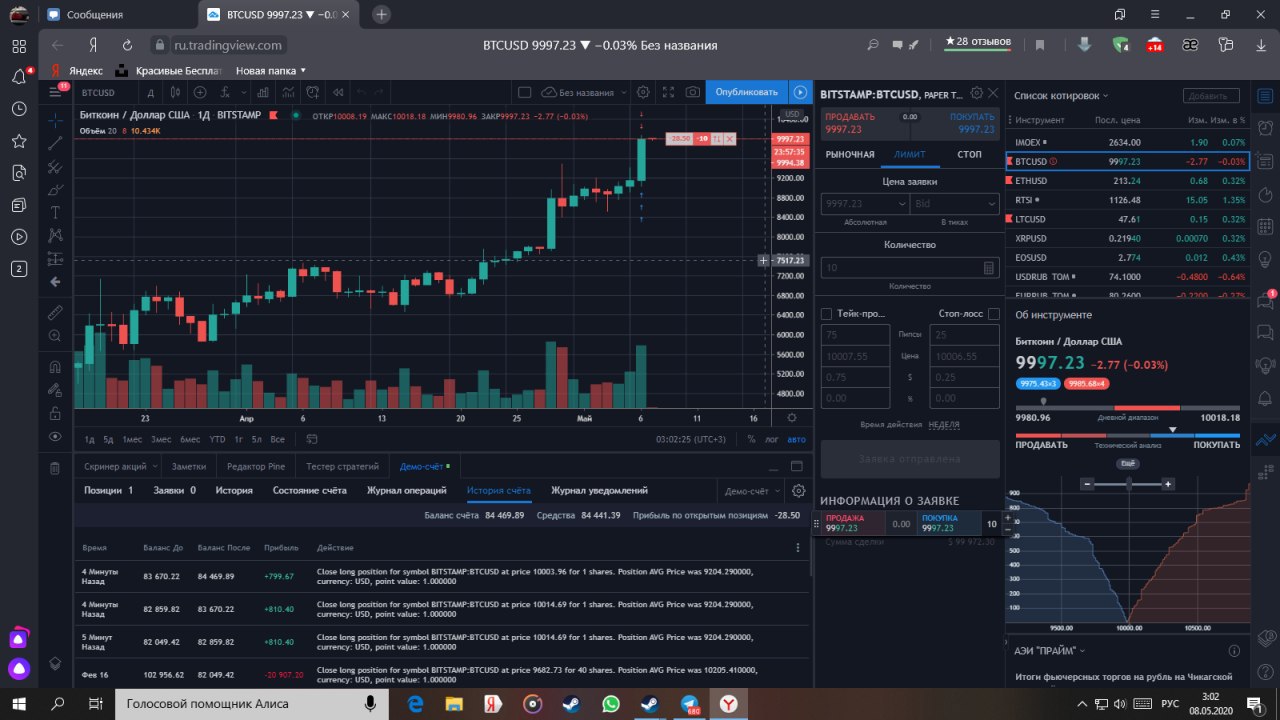Switch chart to fullscreen mode
The height and width of the screenshot is (720, 1280).
(x=668, y=92)
